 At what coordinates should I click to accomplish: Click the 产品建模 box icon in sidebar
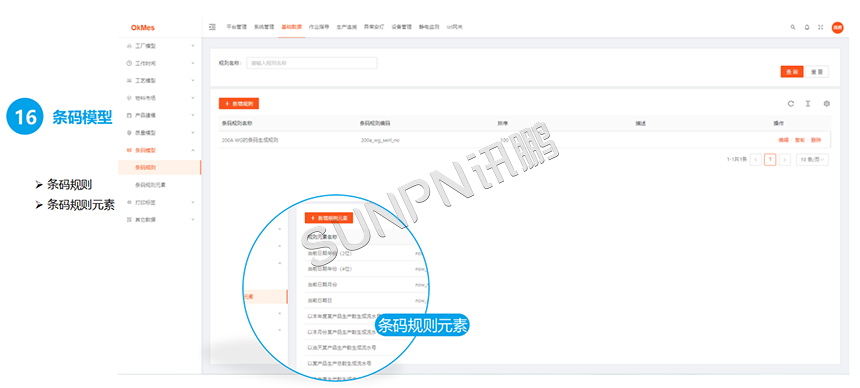point(129,115)
